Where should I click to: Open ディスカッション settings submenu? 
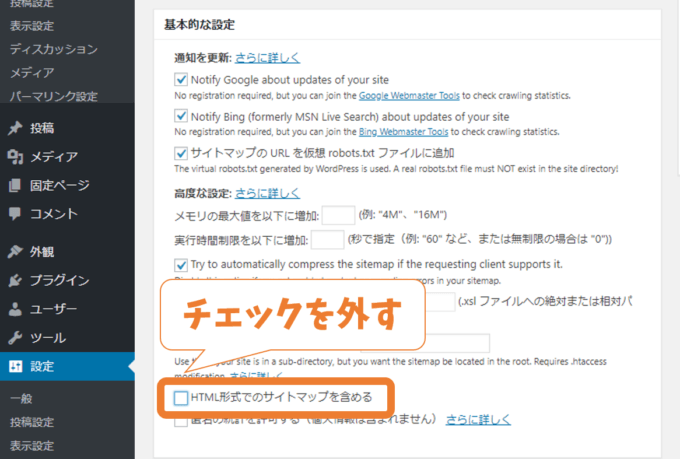(x=54, y=49)
